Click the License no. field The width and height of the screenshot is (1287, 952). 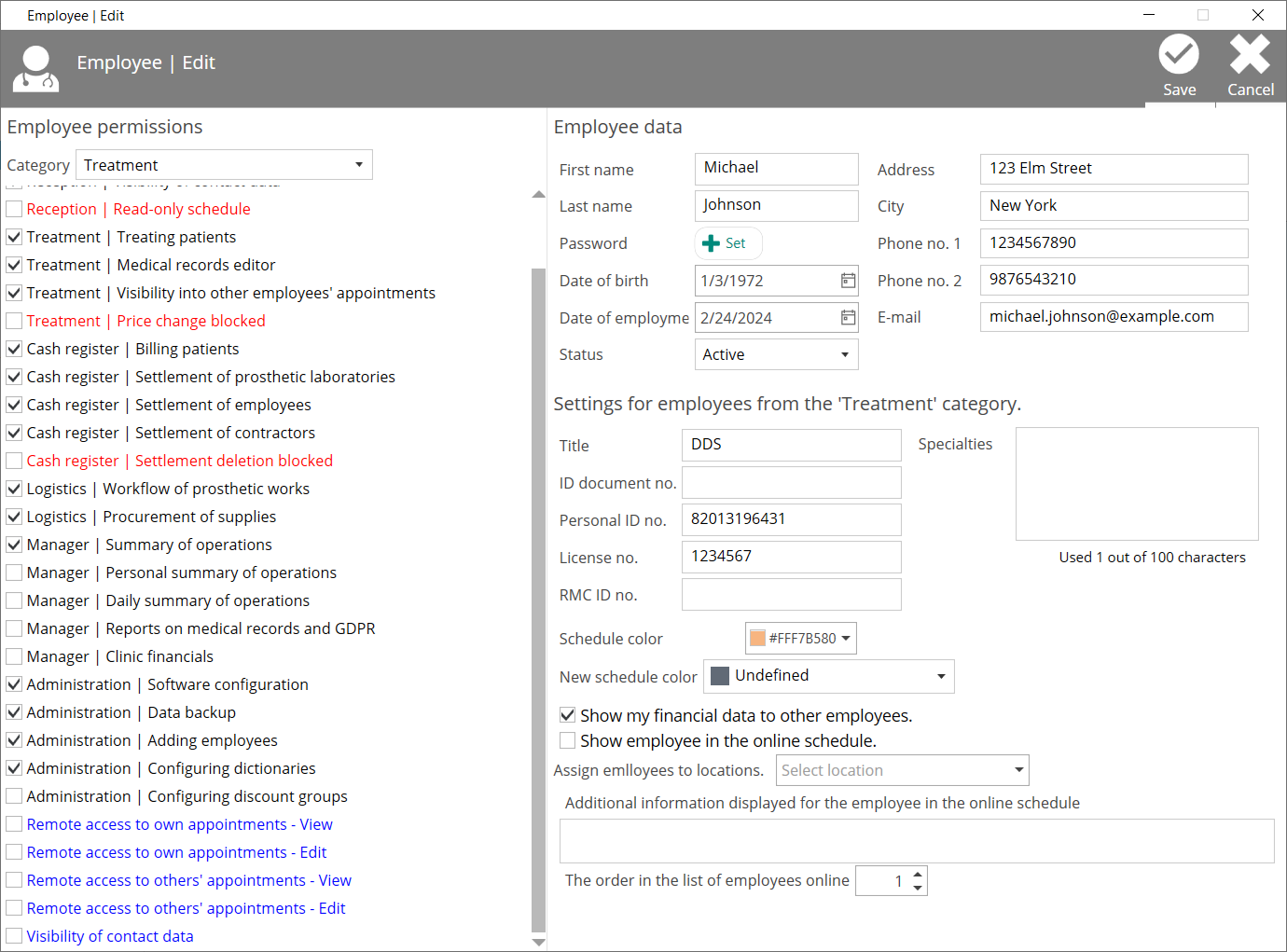tap(792, 557)
